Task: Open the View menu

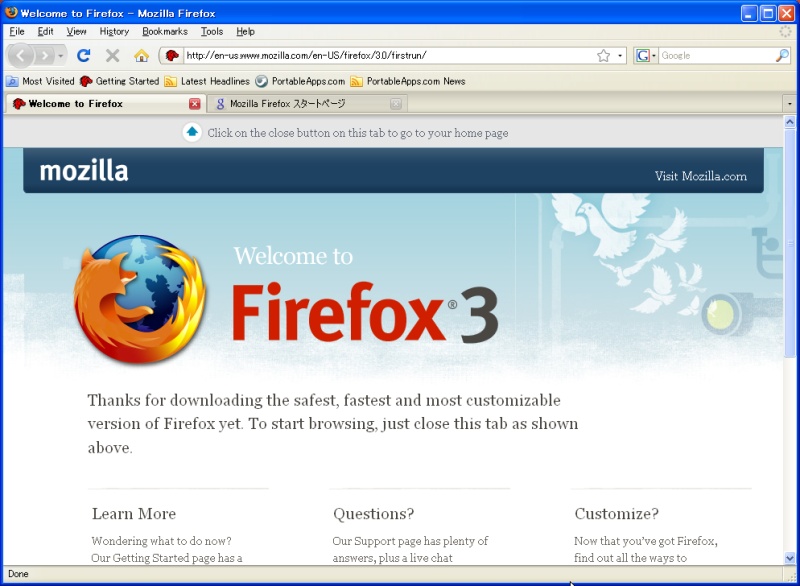Action: point(77,32)
